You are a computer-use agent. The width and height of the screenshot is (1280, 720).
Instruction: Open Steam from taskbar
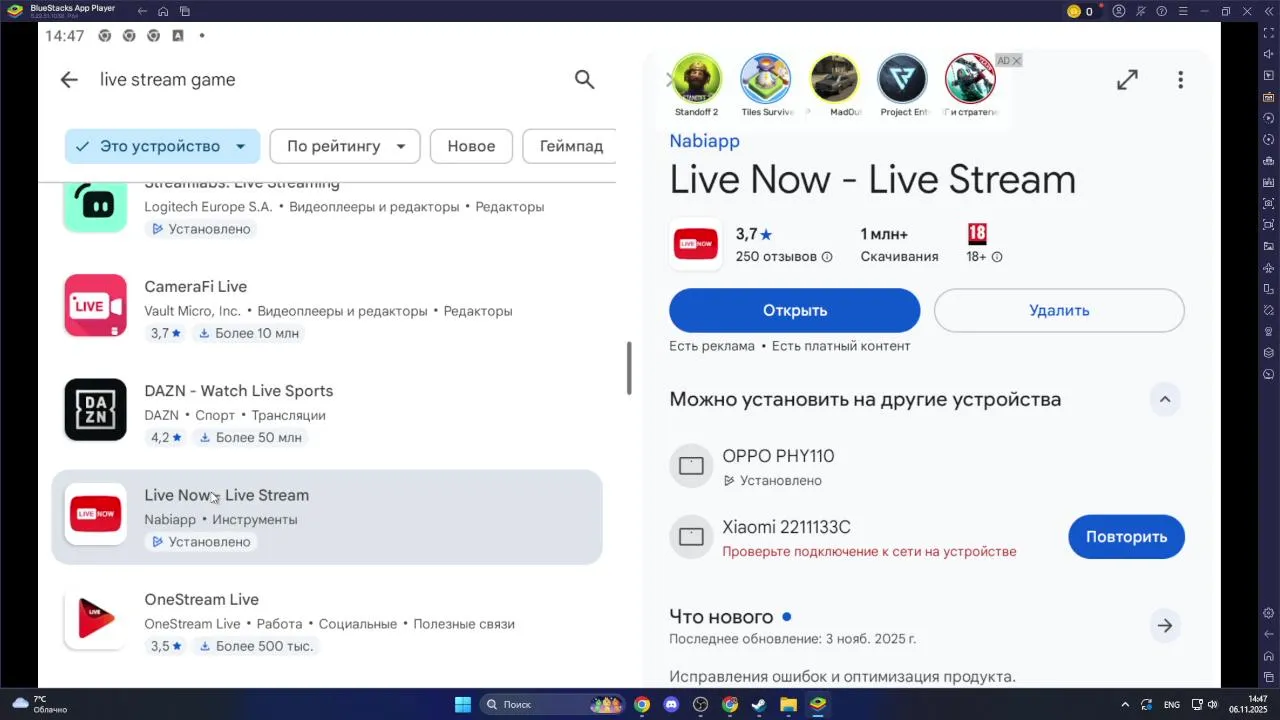click(759, 705)
